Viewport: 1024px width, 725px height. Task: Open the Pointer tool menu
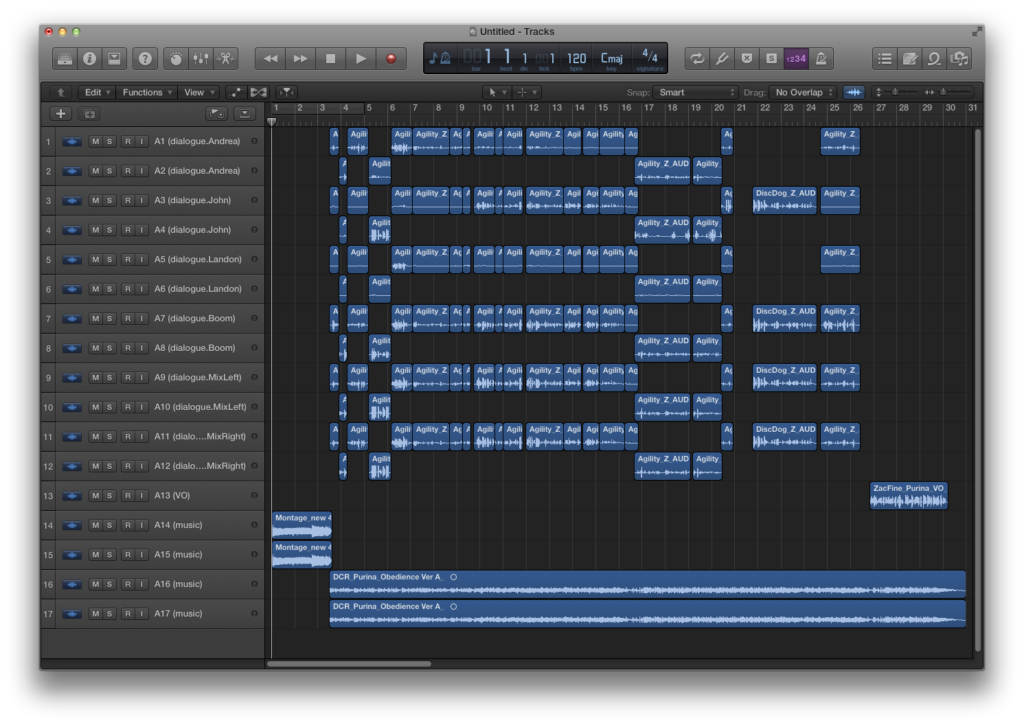497,92
